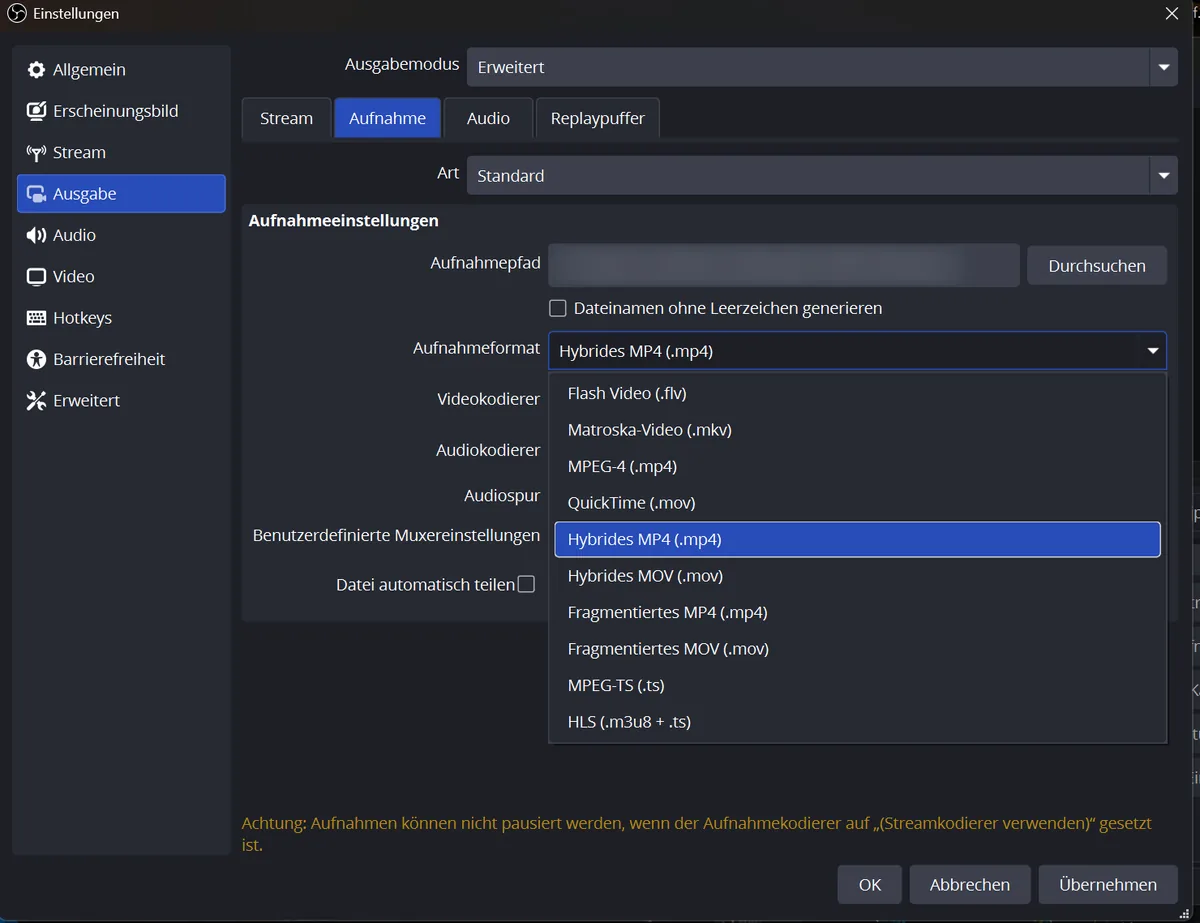Select Fragmentiertes MOV (.mov) option

pos(857,649)
